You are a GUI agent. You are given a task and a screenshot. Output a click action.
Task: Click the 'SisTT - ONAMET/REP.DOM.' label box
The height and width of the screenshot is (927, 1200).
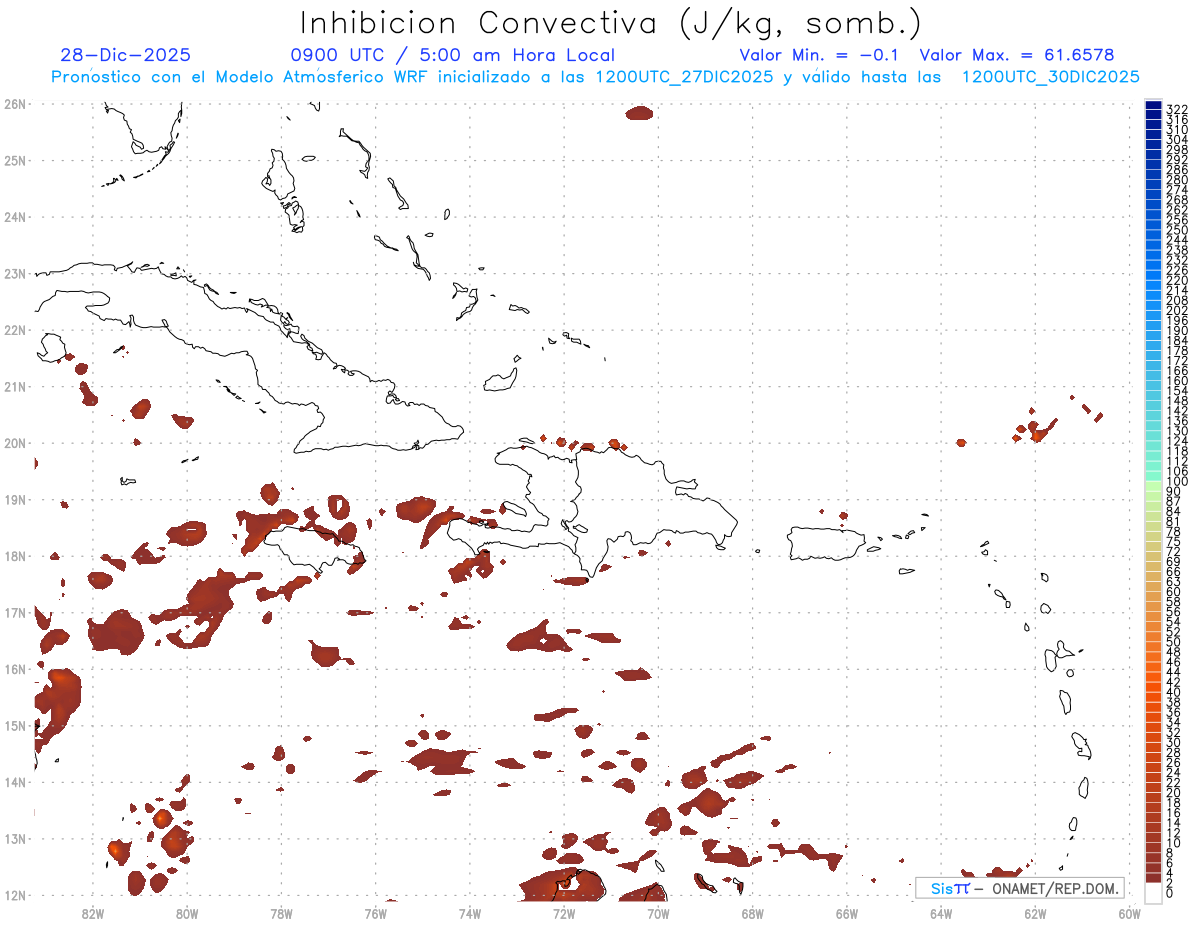click(x=1019, y=888)
